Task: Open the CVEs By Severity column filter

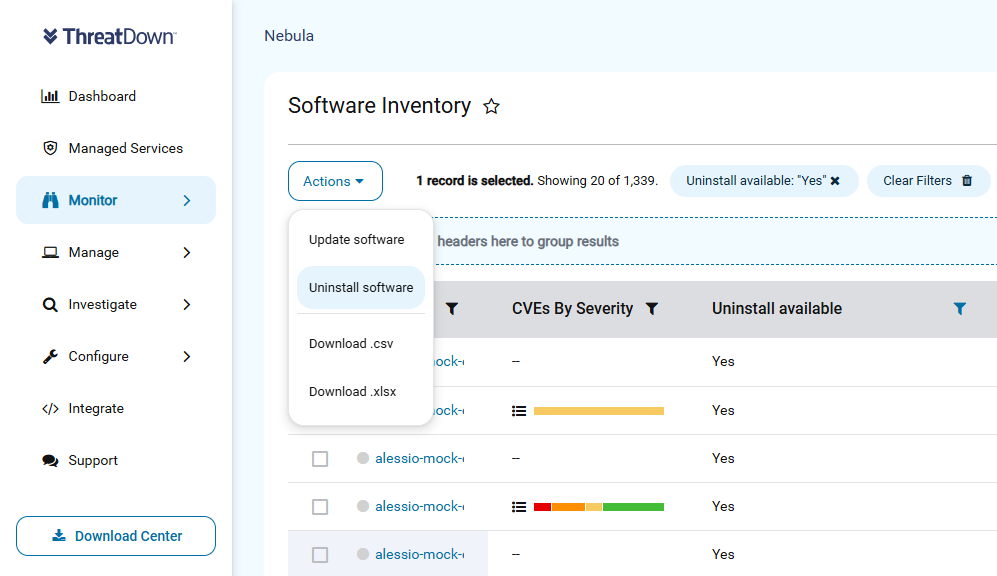Action: (652, 309)
